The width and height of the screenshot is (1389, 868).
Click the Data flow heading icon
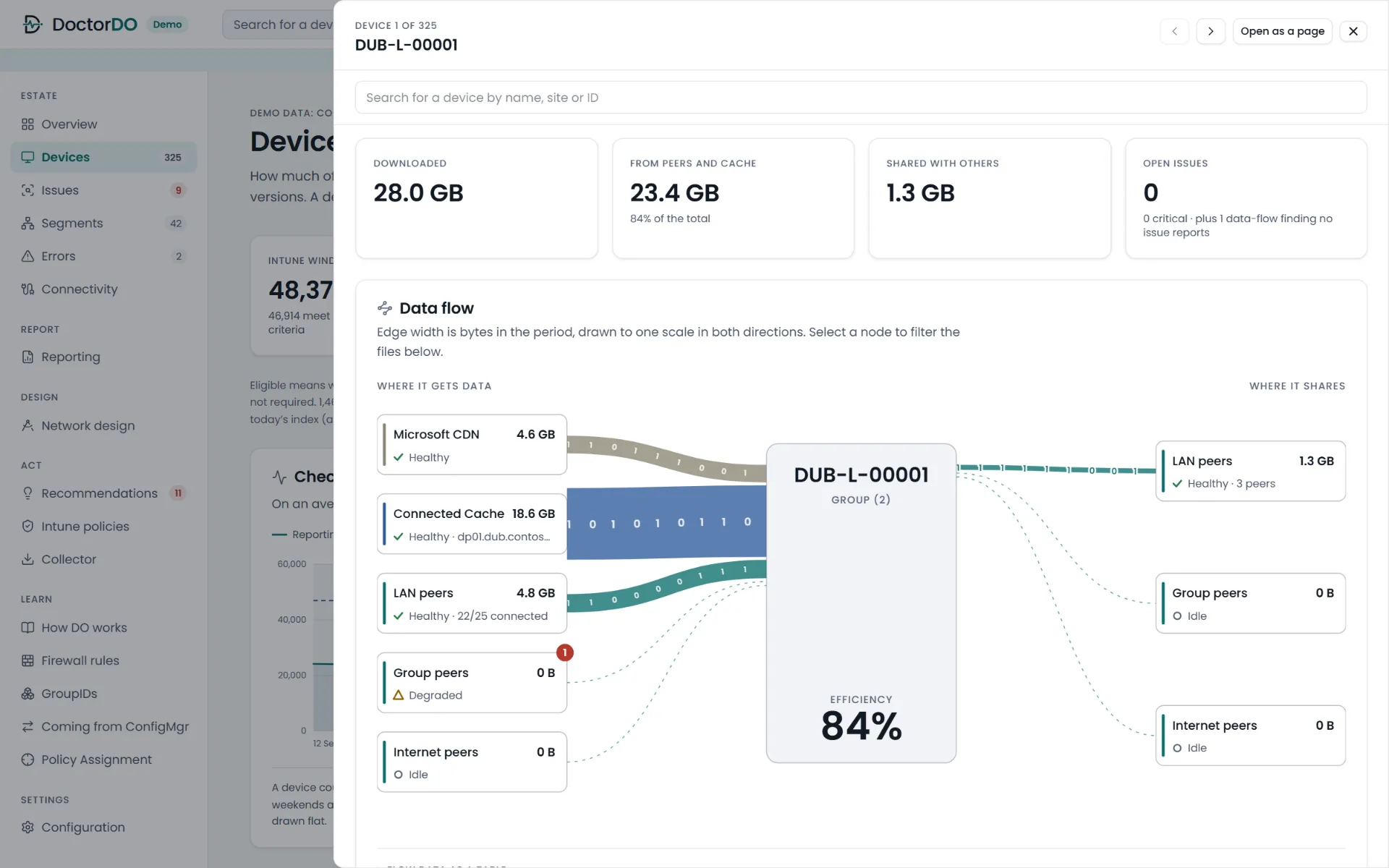coord(385,308)
